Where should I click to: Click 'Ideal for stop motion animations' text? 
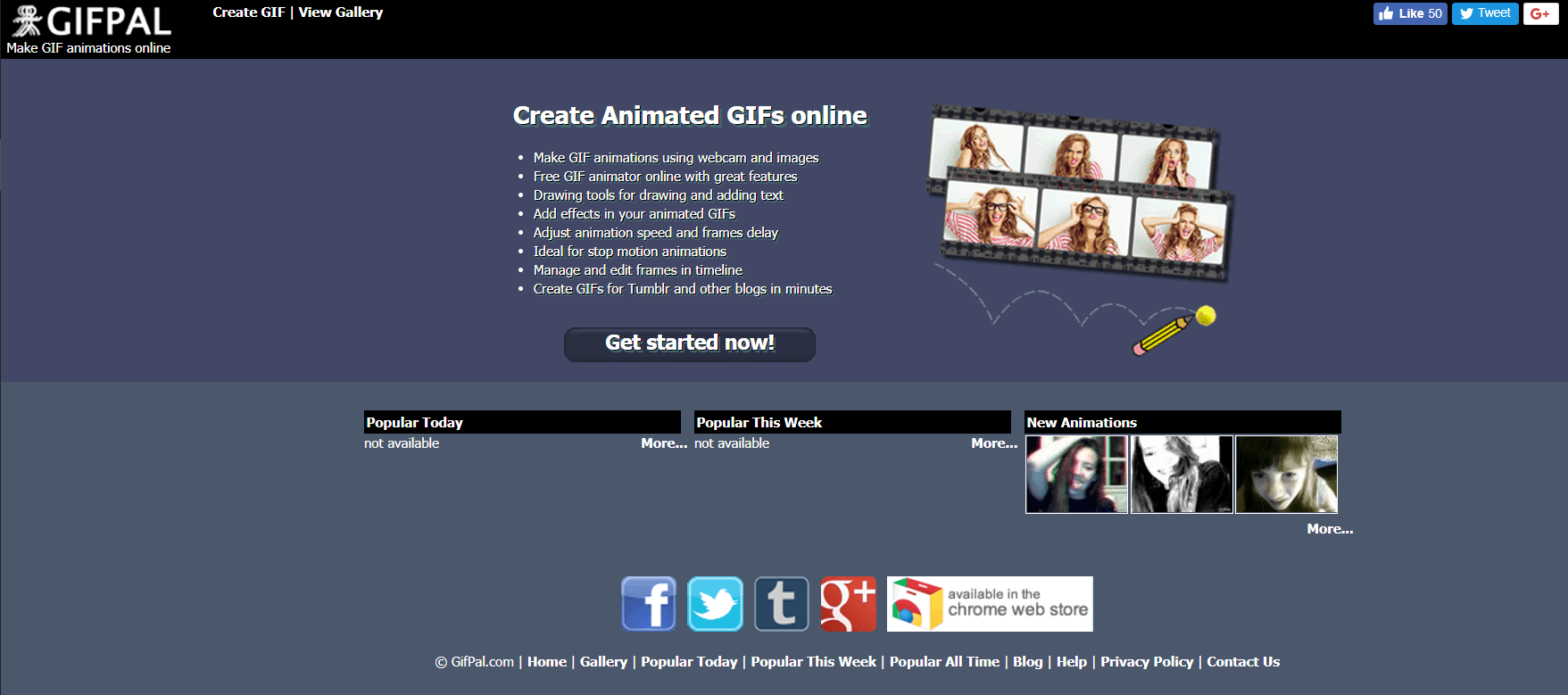[630, 252]
